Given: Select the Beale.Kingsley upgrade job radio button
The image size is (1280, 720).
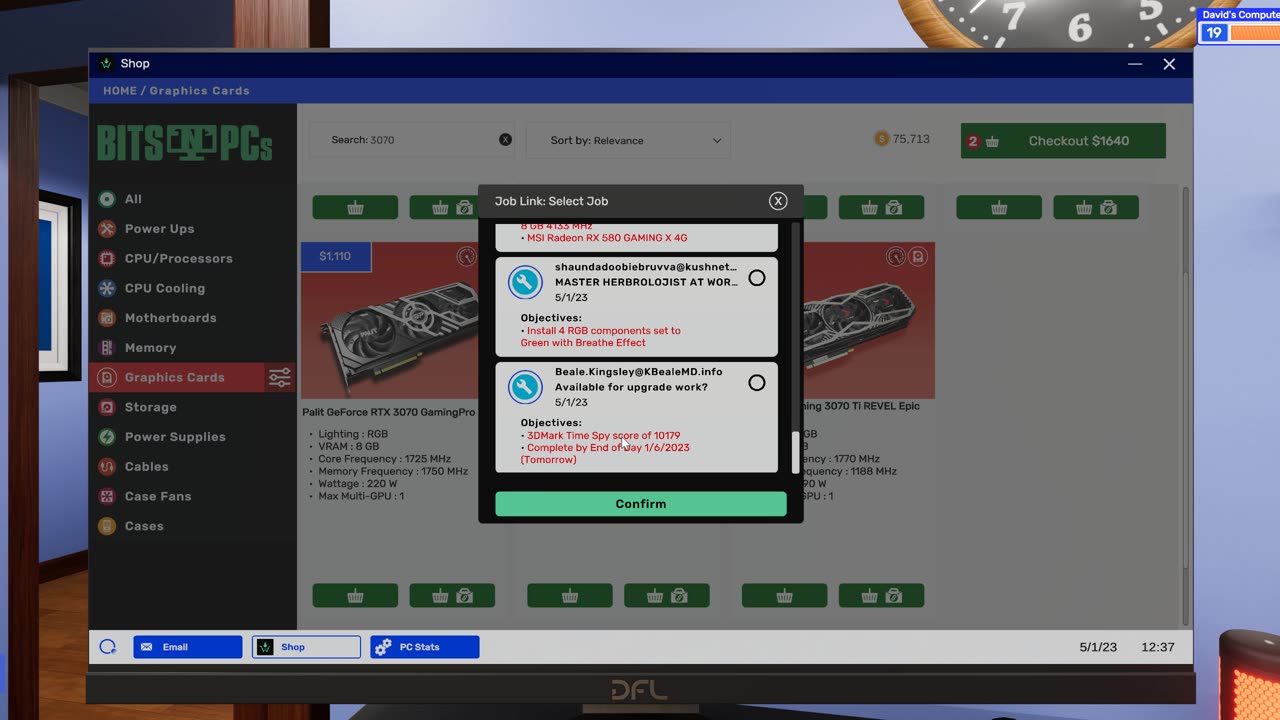Looking at the screenshot, I should 757,383.
